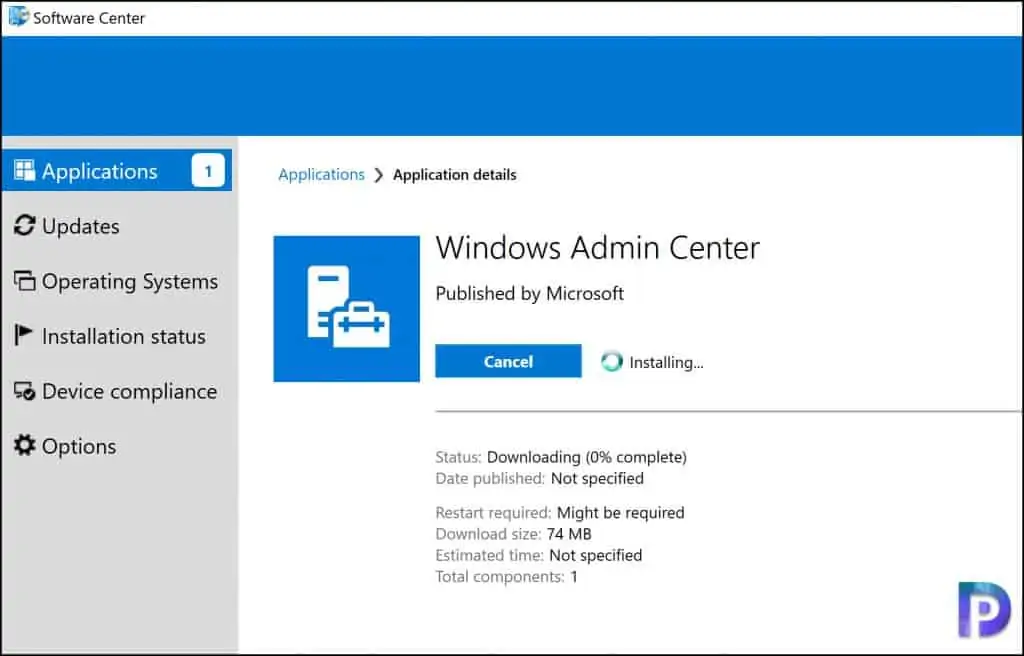The width and height of the screenshot is (1024, 656).
Task: Open the Options page
Action: coord(78,446)
